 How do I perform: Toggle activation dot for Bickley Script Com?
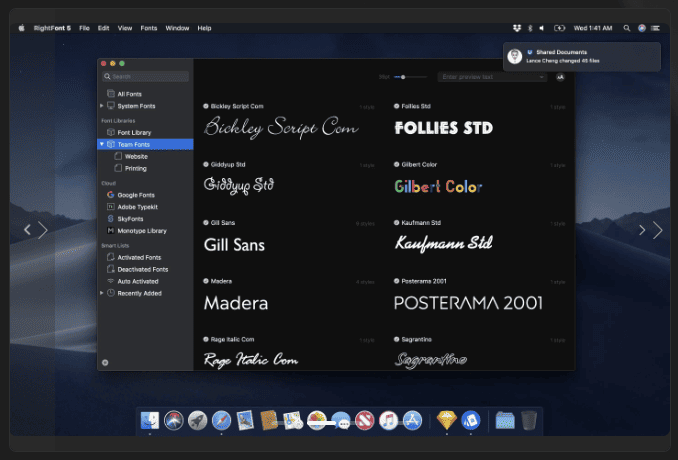tap(206, 106)
